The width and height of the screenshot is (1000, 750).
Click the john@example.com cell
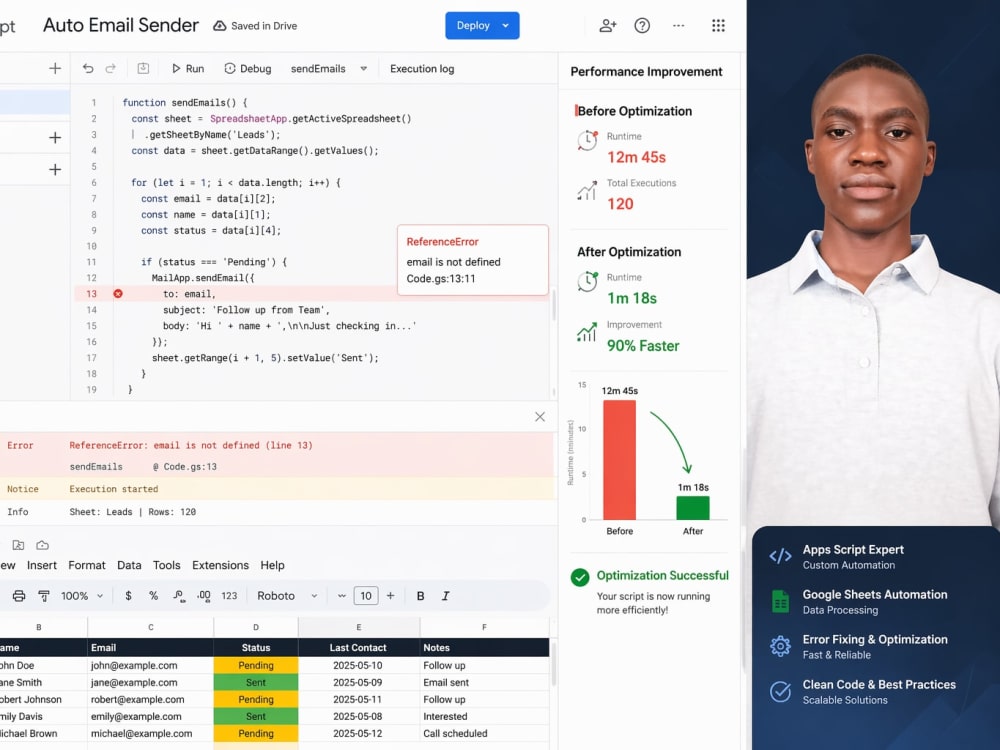(x=151, y=665)
